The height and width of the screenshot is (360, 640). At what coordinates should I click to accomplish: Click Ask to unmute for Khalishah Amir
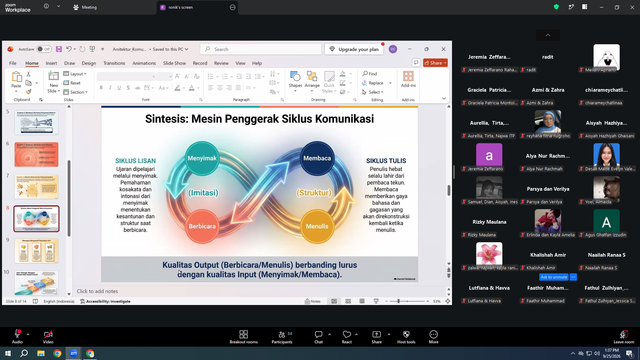pos(553,277)
